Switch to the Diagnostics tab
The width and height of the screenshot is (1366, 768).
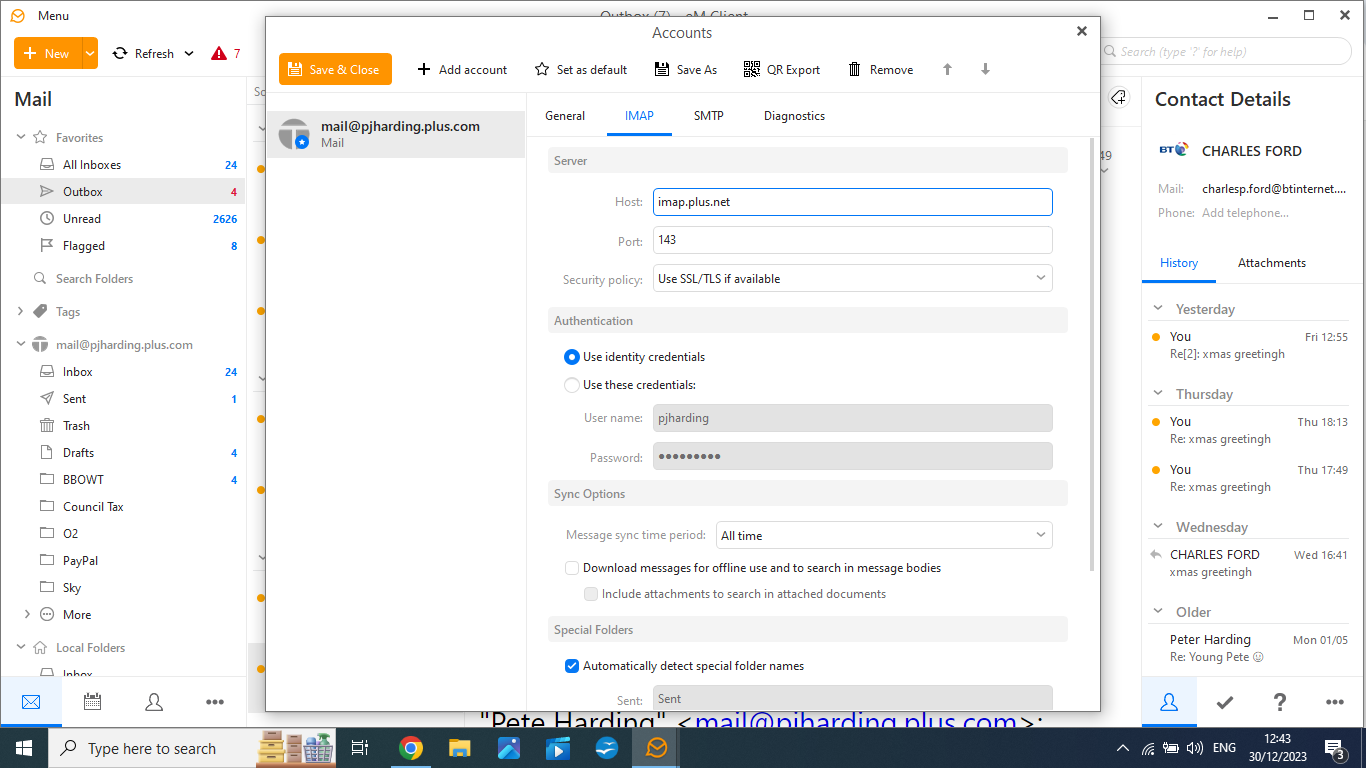[x=794, y=116]
